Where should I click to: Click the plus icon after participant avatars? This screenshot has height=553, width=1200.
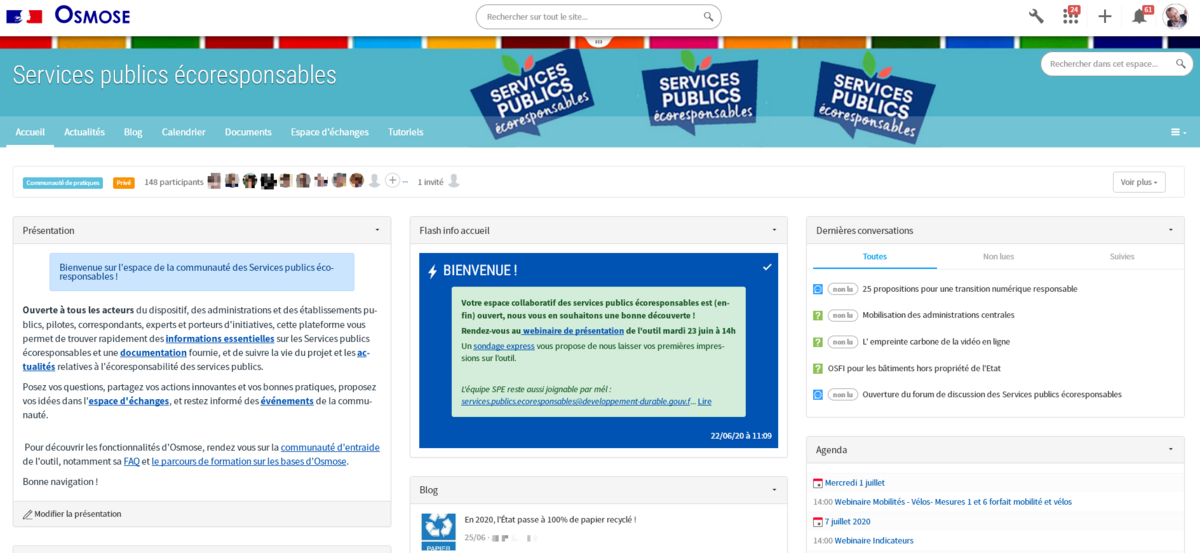point(392,181)
